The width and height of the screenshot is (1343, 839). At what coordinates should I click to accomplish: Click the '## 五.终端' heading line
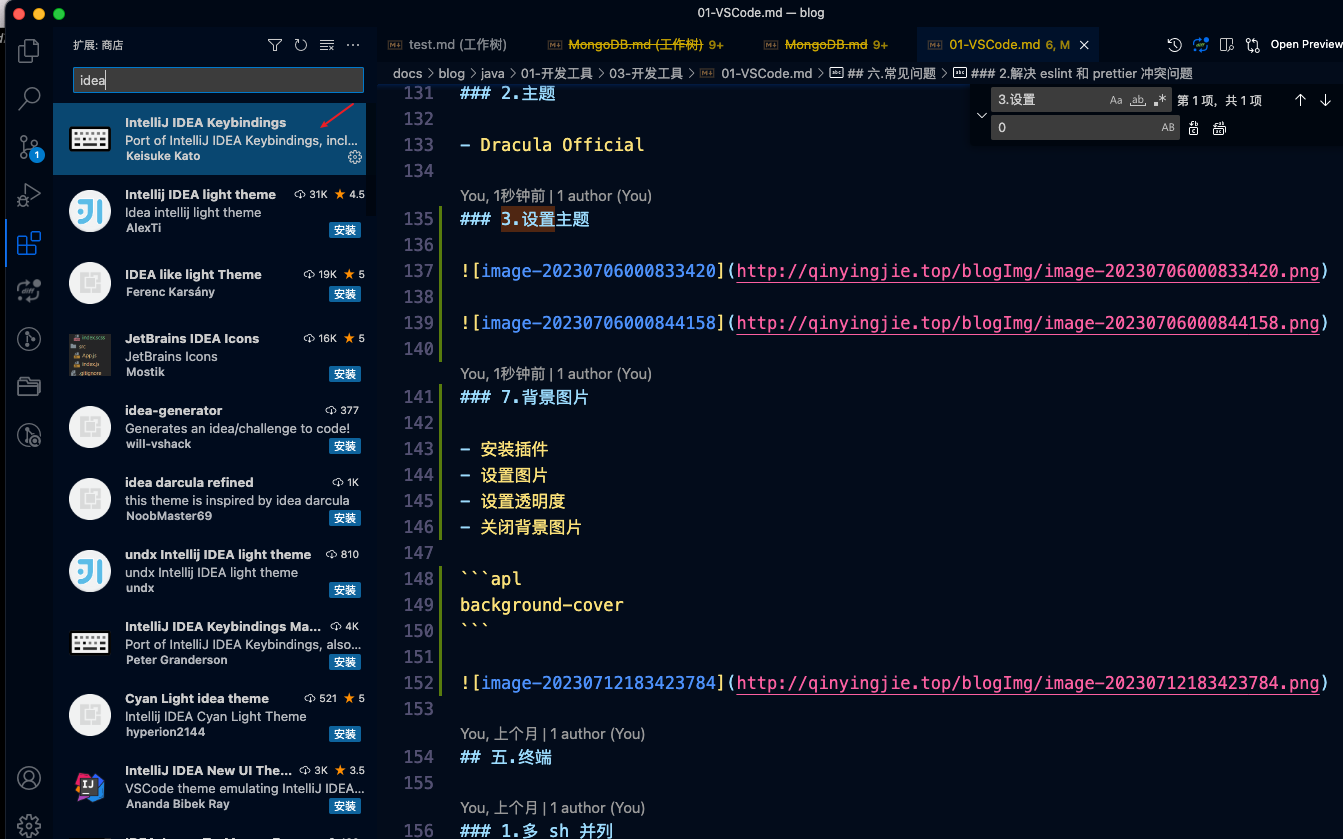[506, 757]
